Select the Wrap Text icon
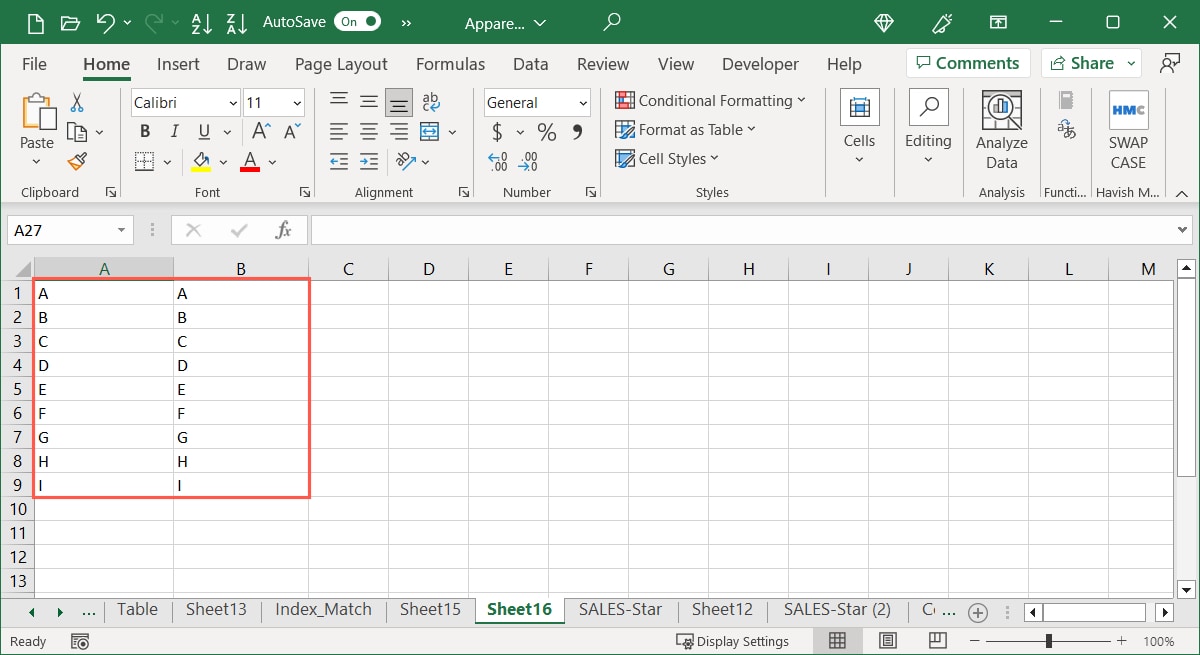The width and height of the screenshot is (1200, 655). point(430,100)
